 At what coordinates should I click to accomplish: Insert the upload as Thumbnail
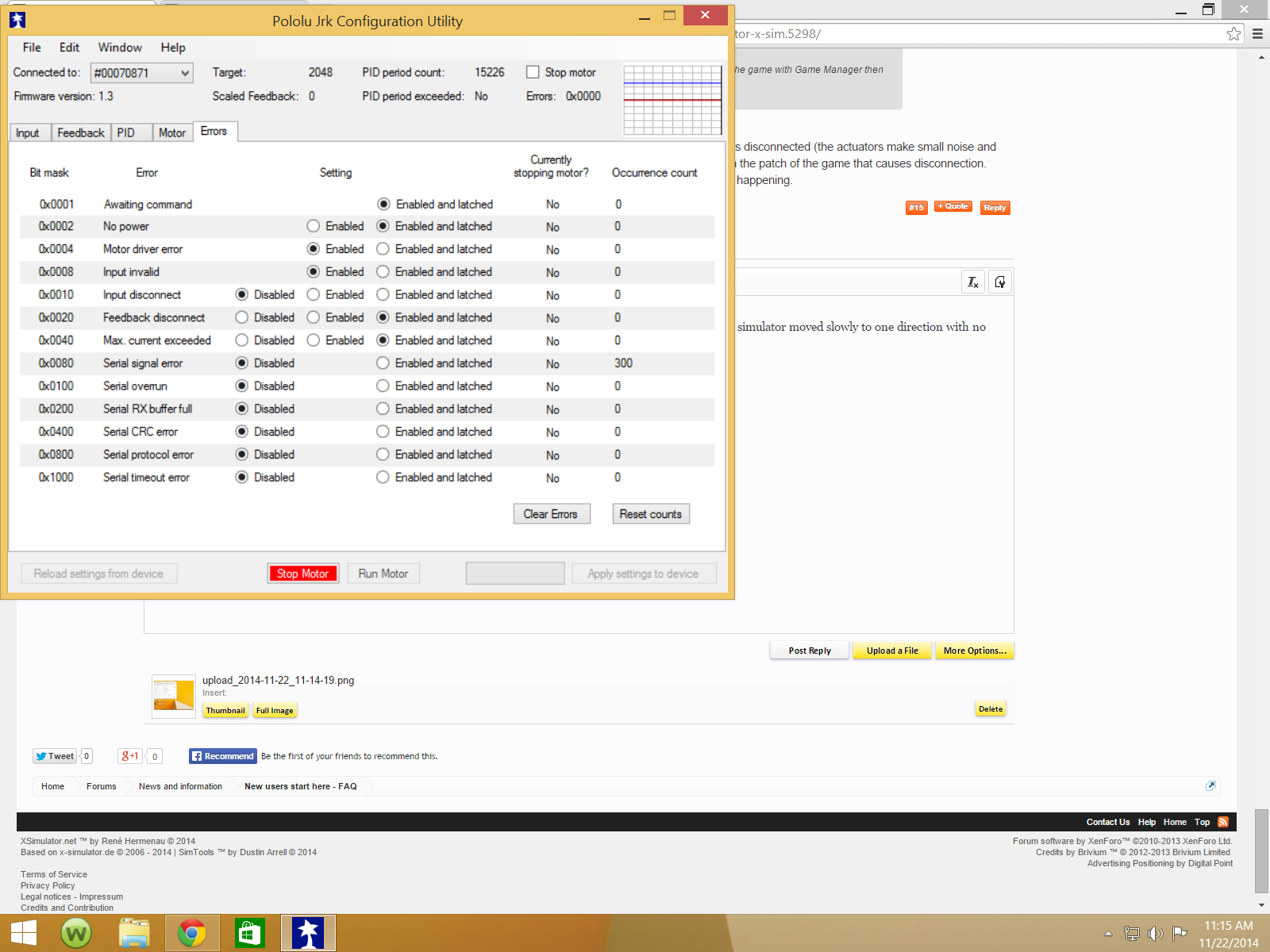225,711
